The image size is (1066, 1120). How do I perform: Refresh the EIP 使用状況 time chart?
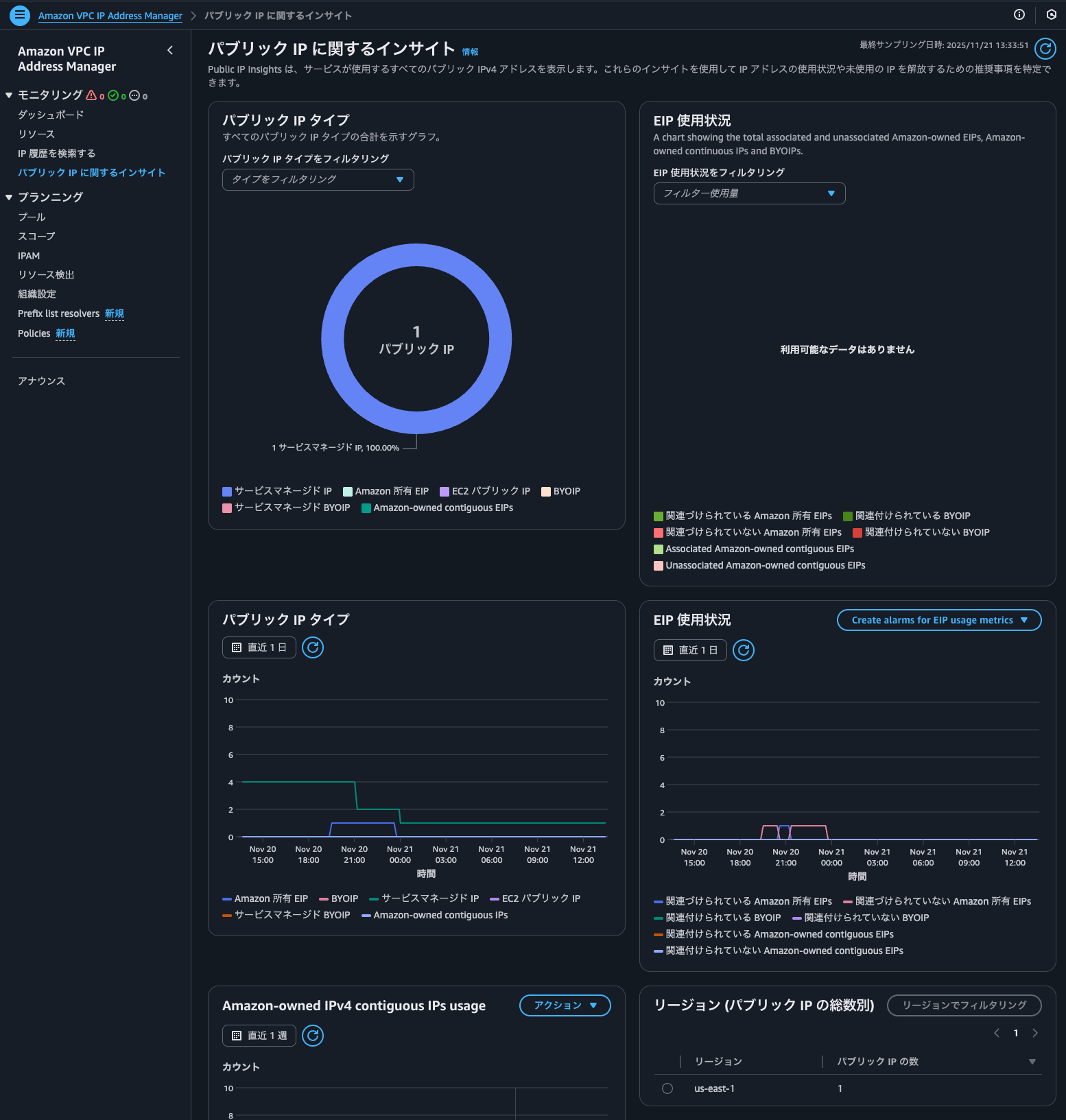point(744,650)
